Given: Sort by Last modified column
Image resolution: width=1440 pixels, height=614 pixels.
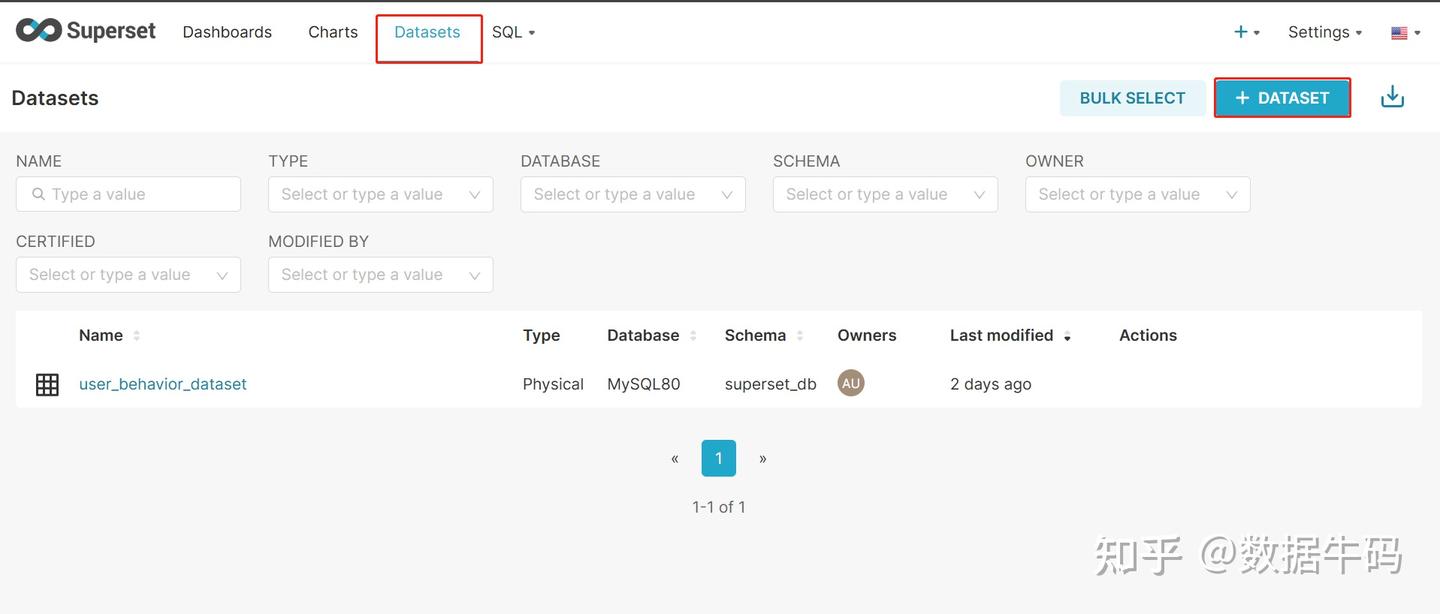Looking at the screenshot, I should click(1001, 335).
